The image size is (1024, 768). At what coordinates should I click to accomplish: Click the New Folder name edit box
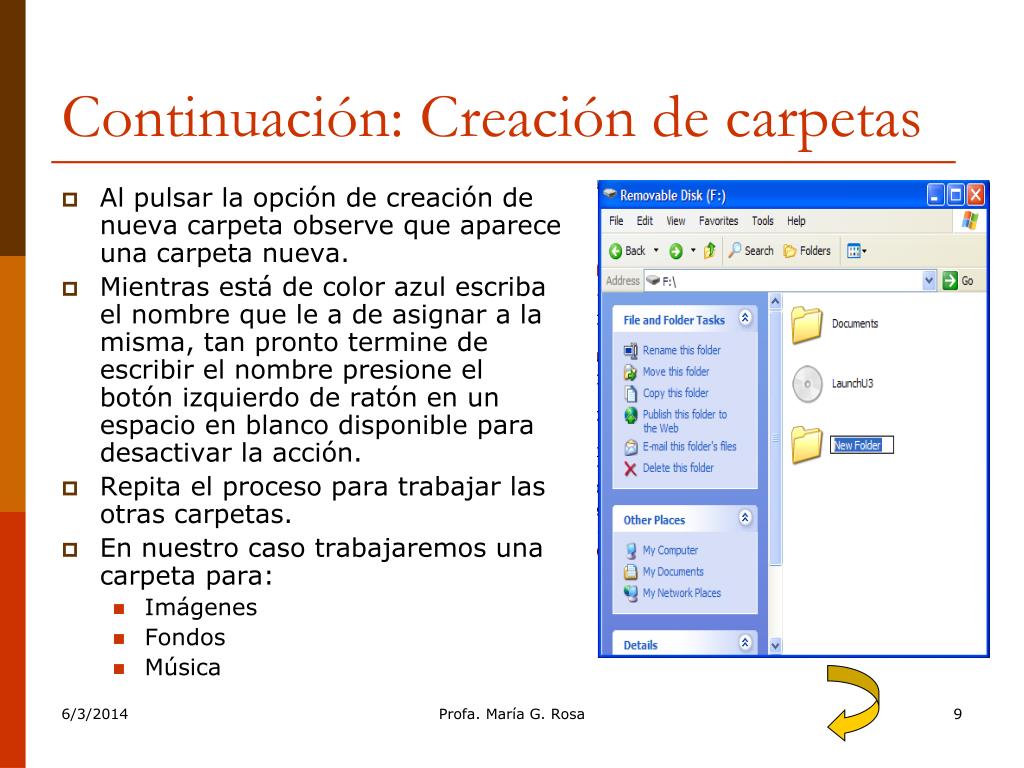[x=861, y=445]
